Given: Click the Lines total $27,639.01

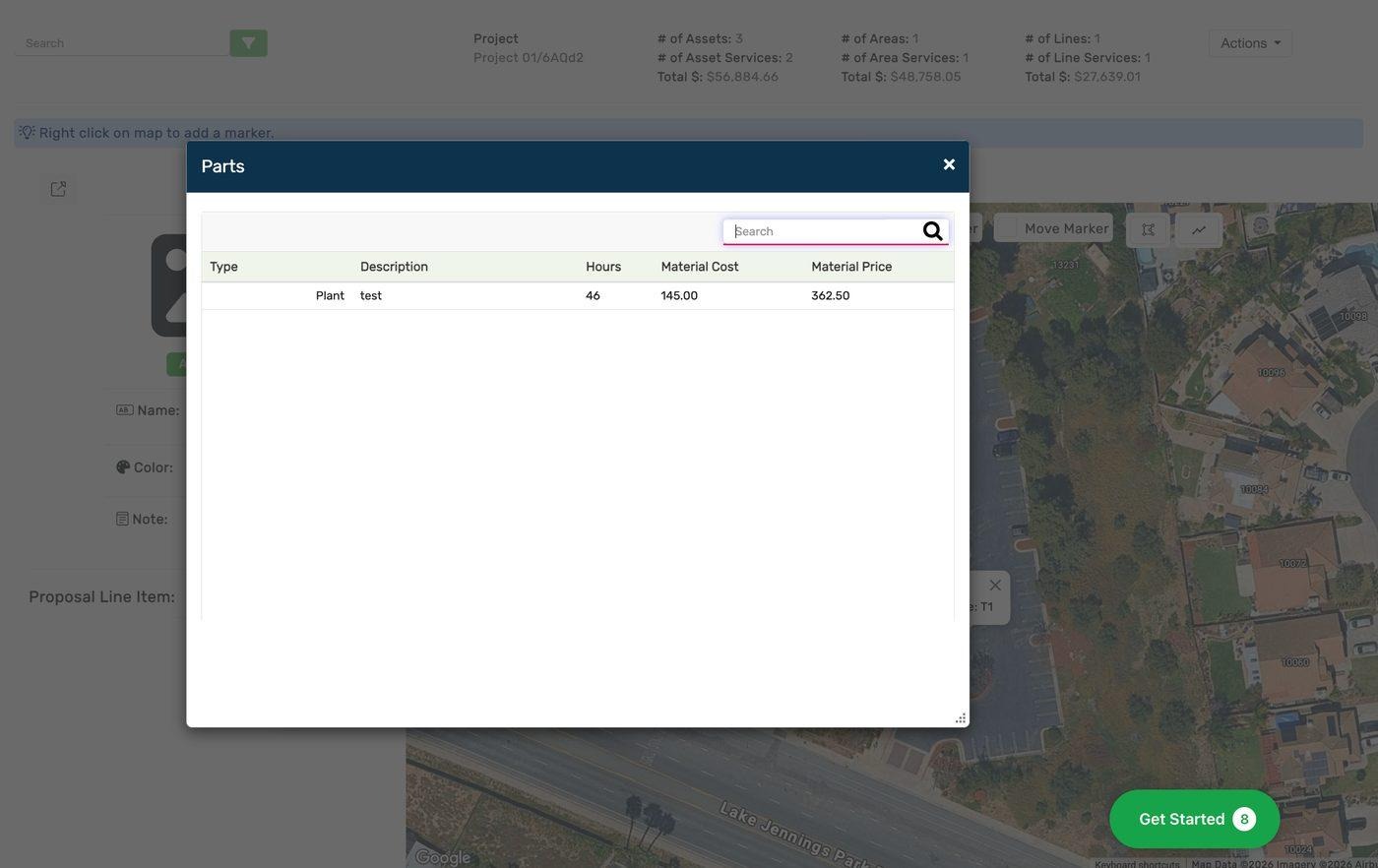Looking at the screenshot, I should click(x=1107, y=77).
